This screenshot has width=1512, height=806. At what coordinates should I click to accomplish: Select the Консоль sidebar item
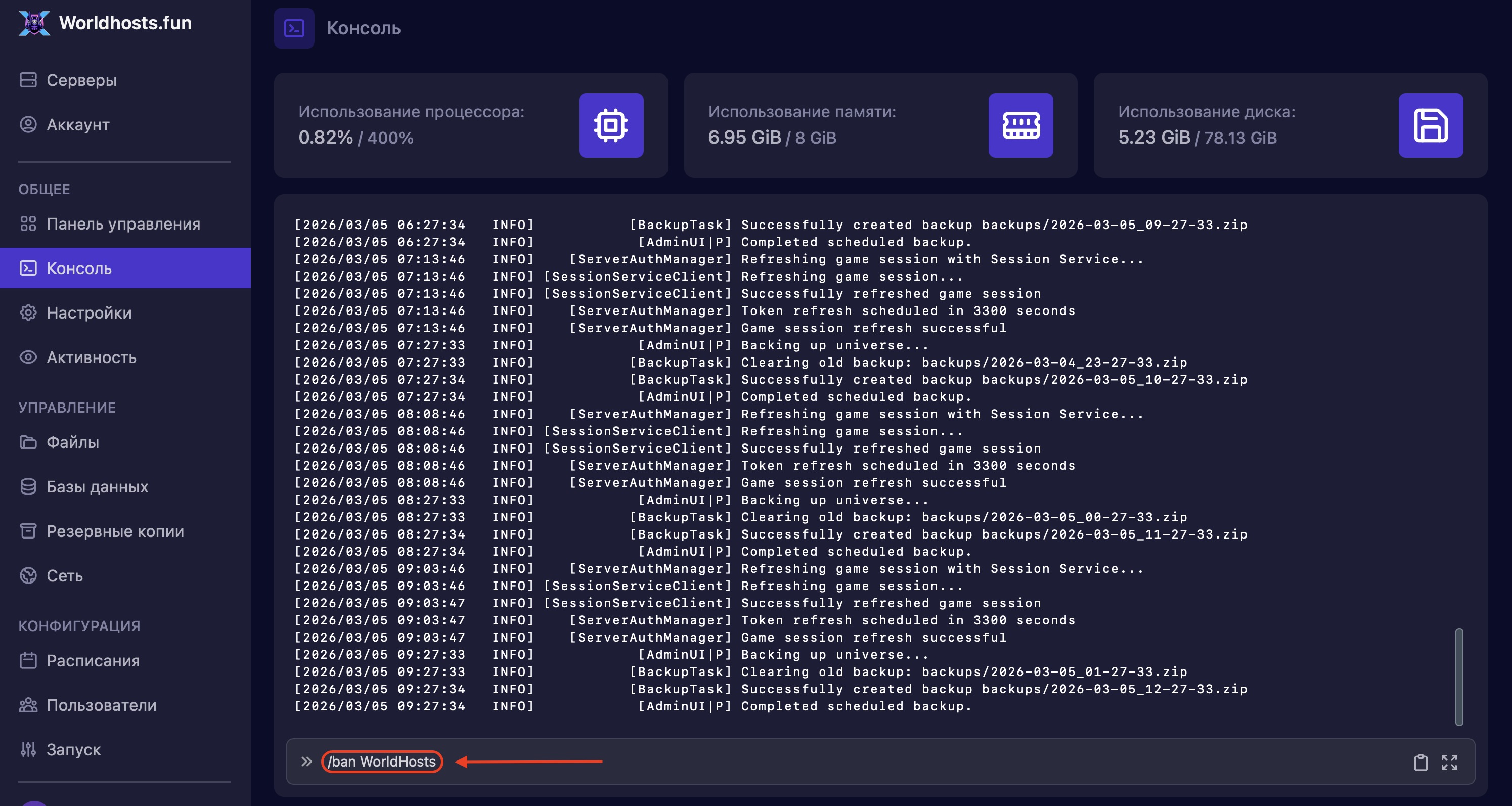click(79, 268)
